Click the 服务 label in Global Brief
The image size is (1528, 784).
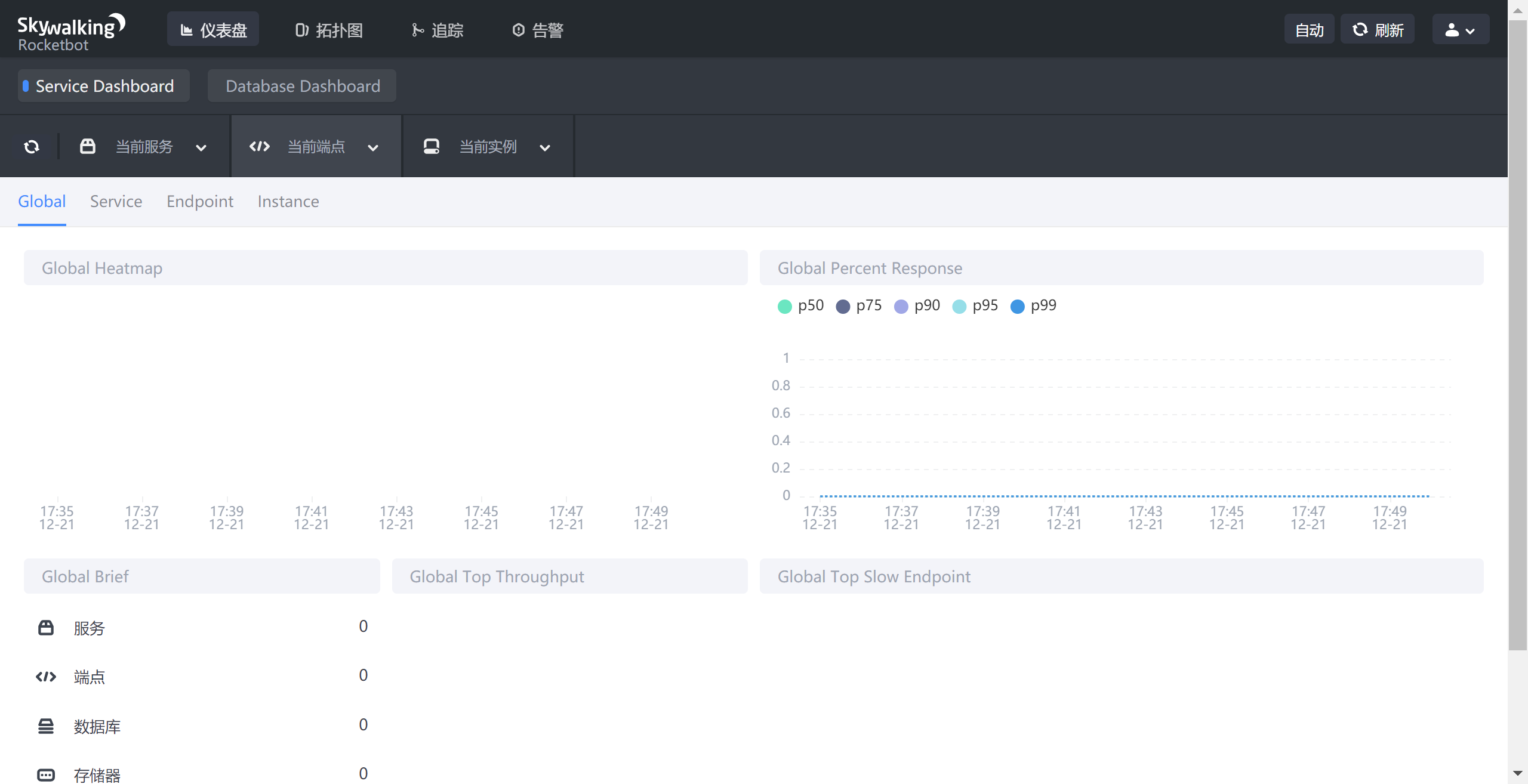(x=90, y=628)
